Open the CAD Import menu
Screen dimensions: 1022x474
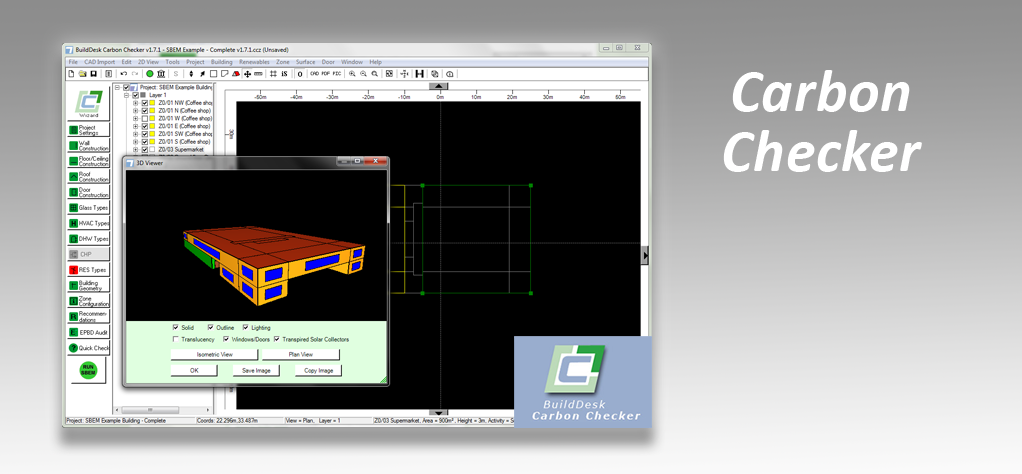(x=100, y=62)
